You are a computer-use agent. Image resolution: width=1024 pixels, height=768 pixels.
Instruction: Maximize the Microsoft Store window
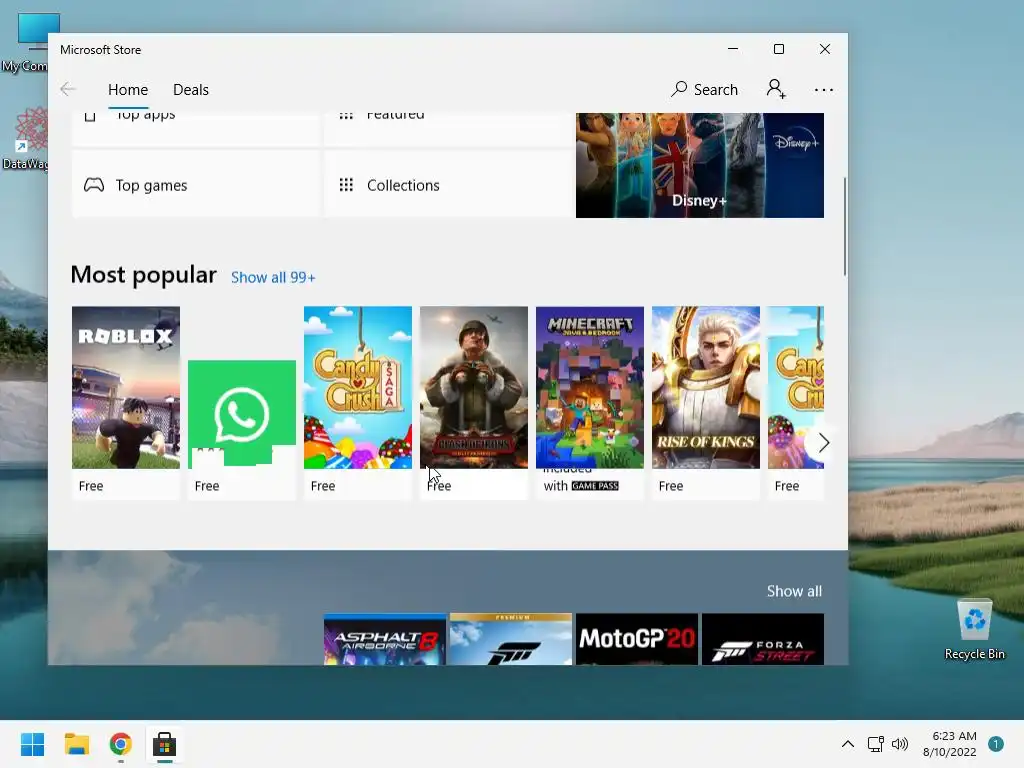pyautogui.click(x=778, y=49)
